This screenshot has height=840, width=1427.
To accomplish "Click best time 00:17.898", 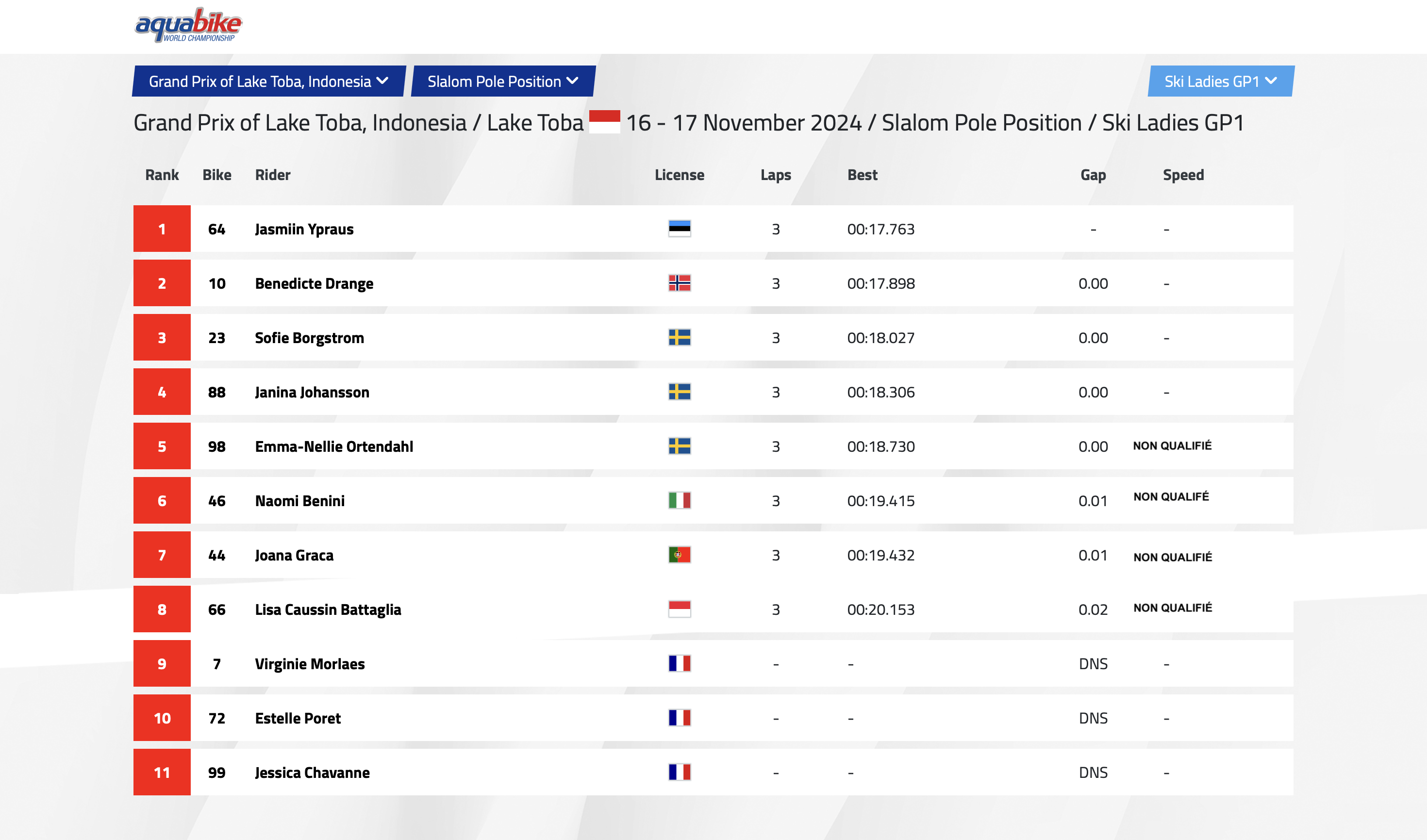I will [881, 283].
